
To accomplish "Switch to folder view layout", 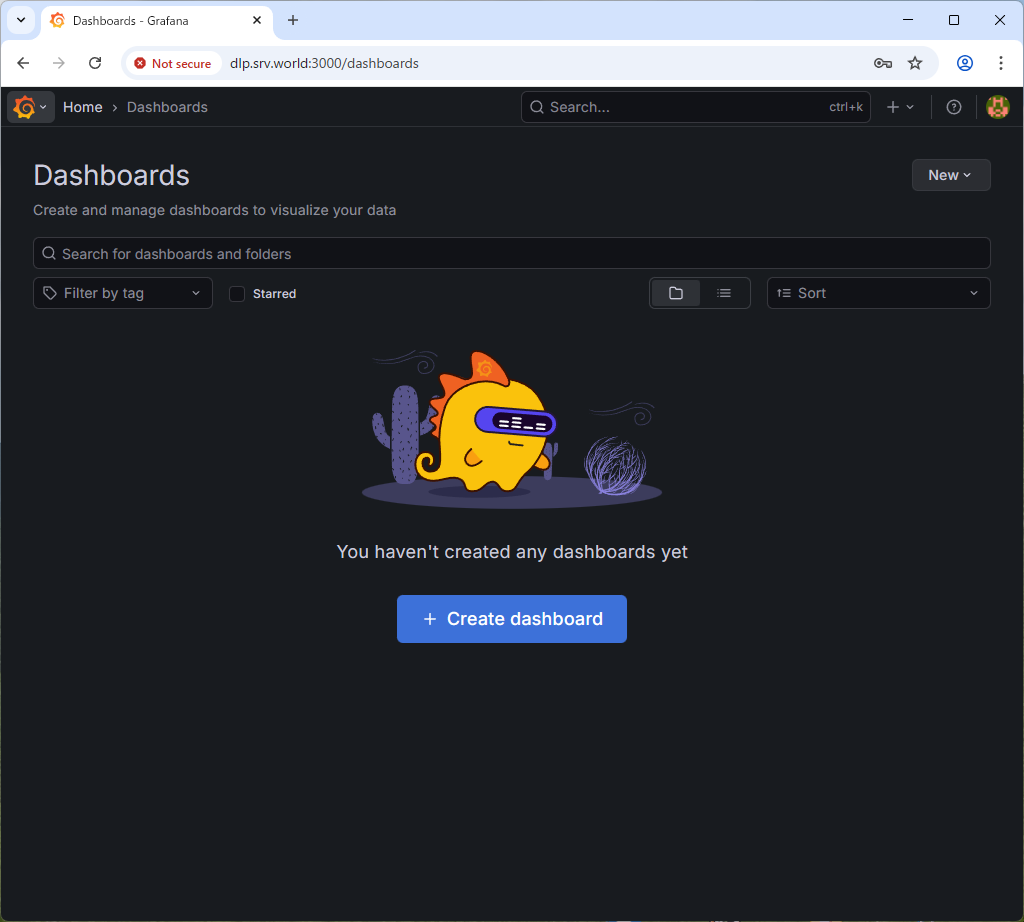I will (675, 293).
